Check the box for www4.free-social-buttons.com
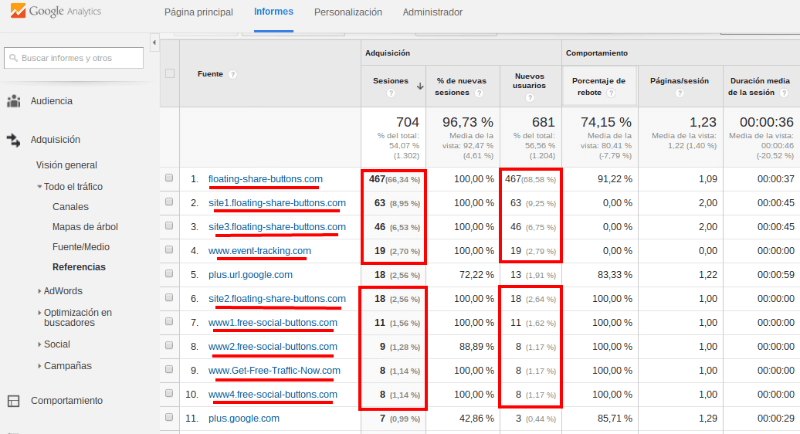The height and width of the screenshot is (434, 800). 169,394
